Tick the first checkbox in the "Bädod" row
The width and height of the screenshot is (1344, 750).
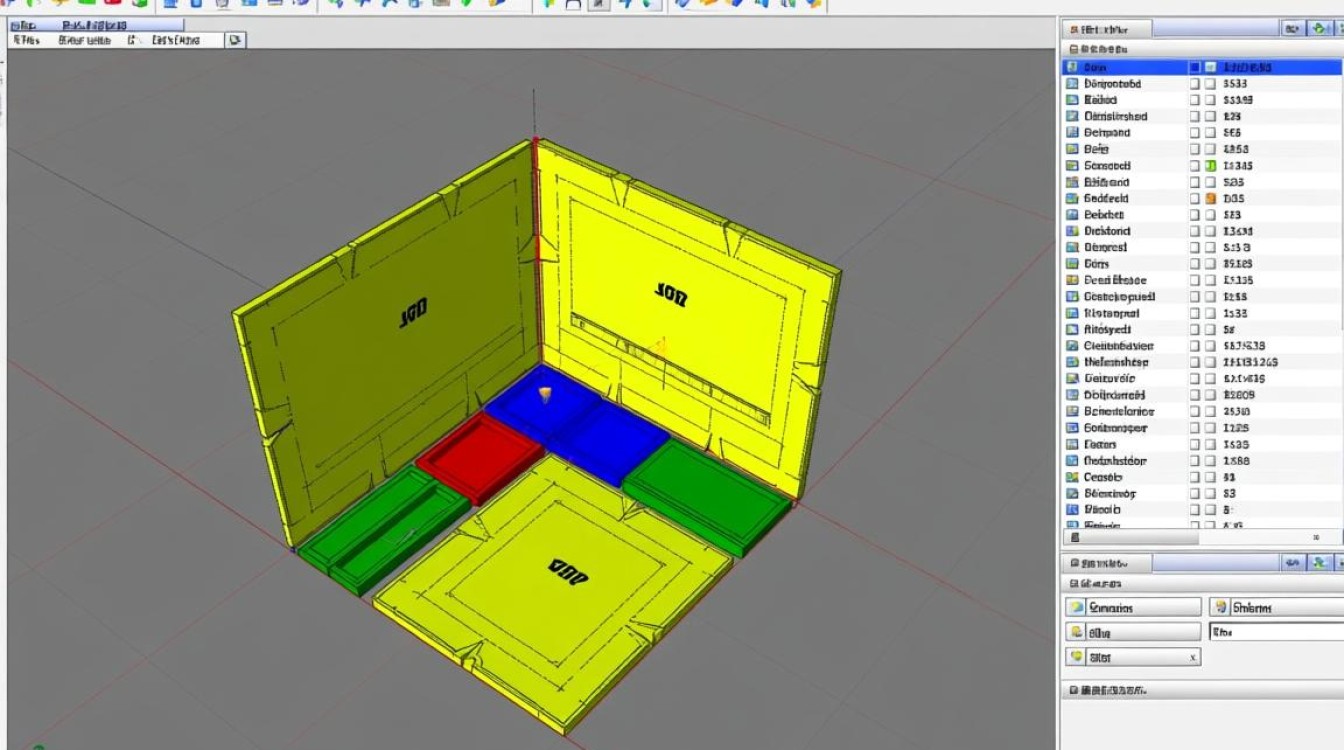click(x=1195, y=100)
